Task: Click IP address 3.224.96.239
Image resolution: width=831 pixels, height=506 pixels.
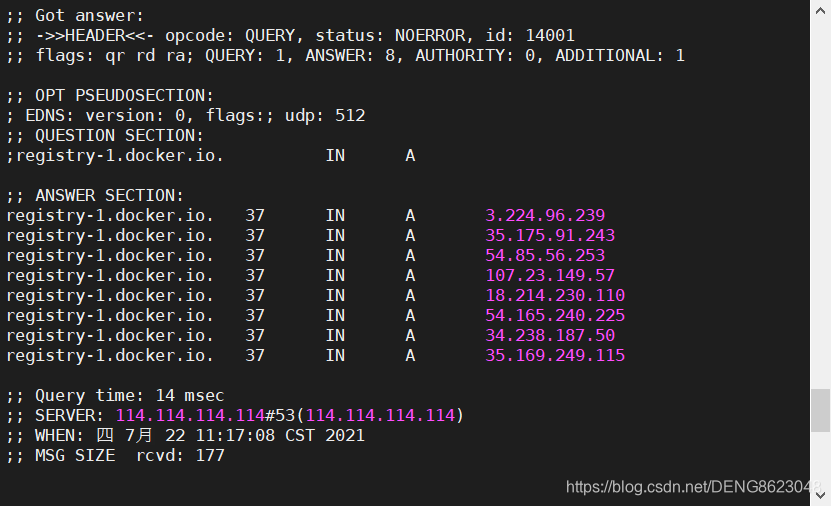Action: pyautogui.click(x=545, y=215)
